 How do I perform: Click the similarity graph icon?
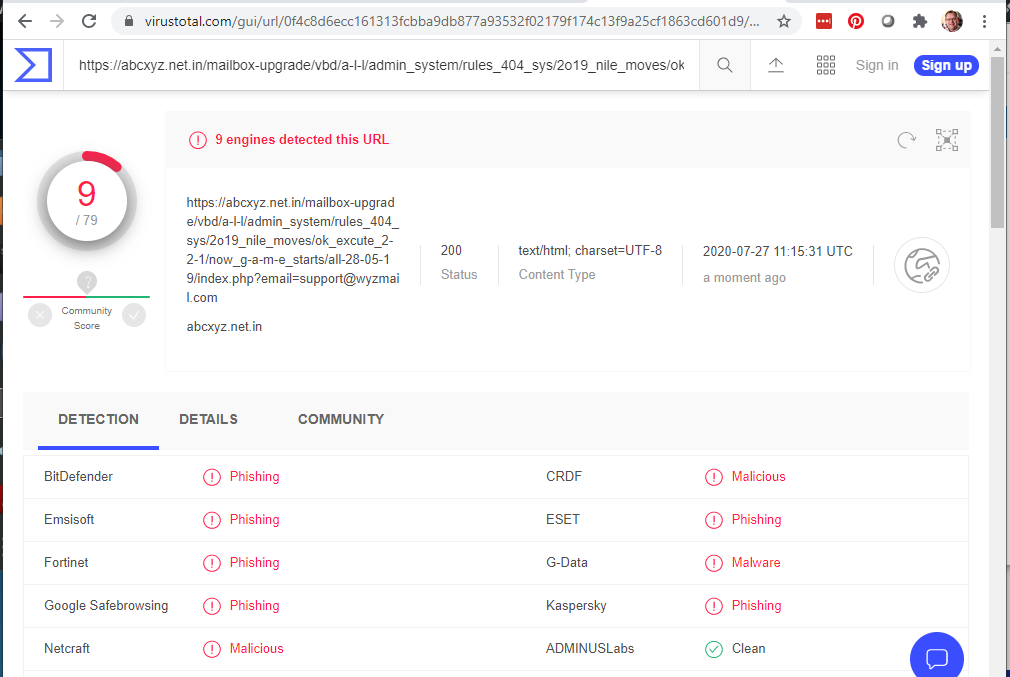[x=946, y=140]
